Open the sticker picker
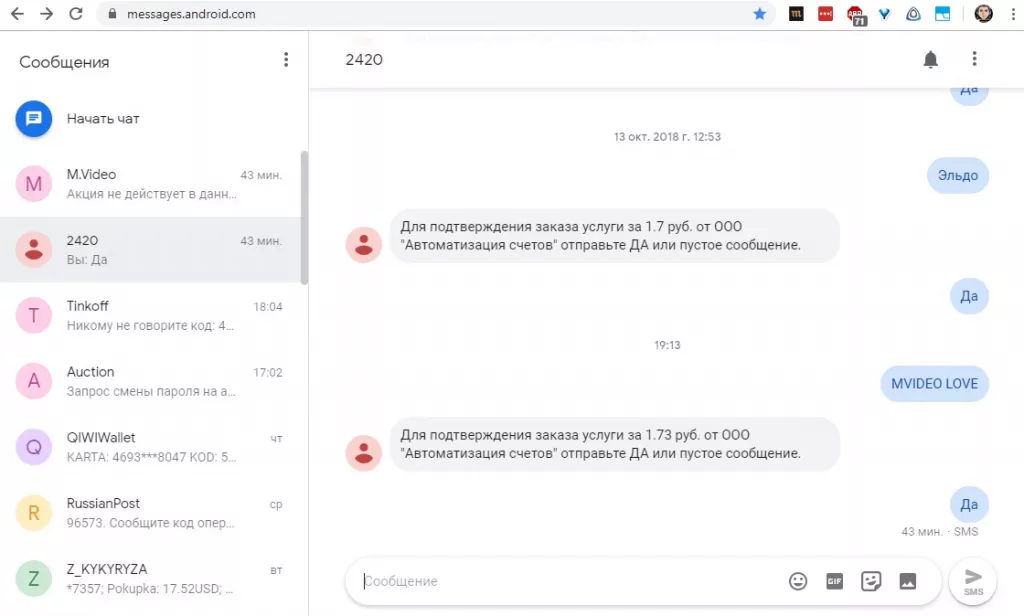 tap(871, 581)
